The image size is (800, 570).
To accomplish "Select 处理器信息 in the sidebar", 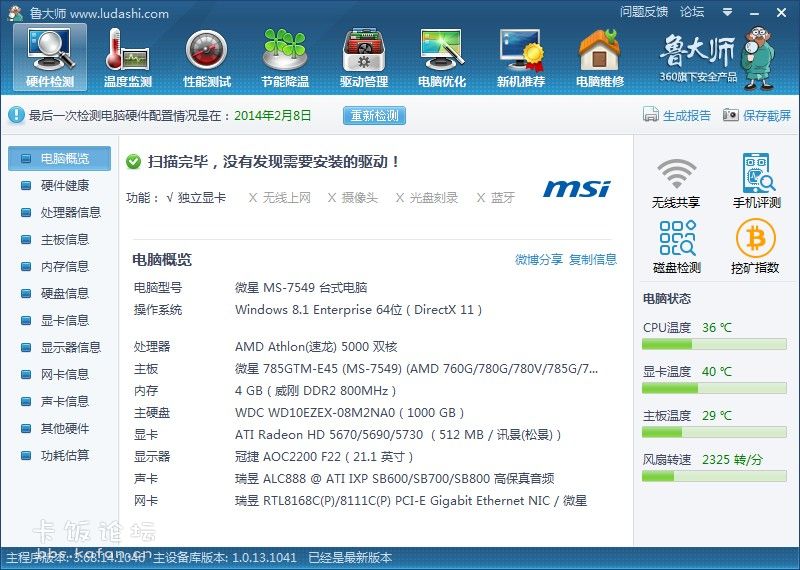I will click(x=60, y=212).
